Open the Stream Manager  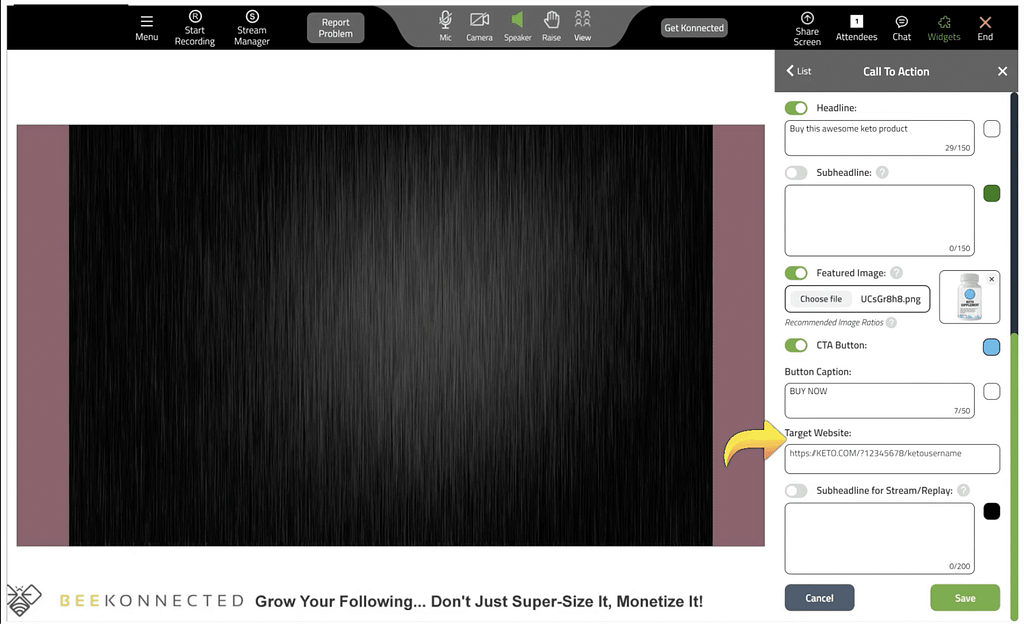[x=252, y=18]
